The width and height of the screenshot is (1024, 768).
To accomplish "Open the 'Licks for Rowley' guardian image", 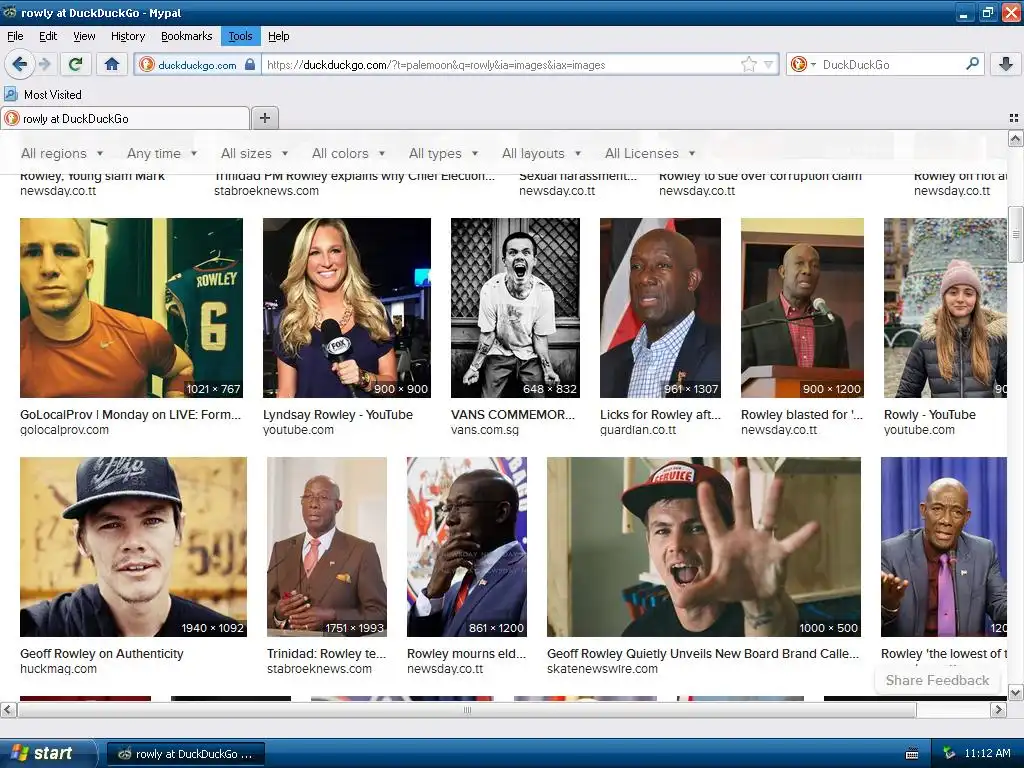I will tap(660, 308).
